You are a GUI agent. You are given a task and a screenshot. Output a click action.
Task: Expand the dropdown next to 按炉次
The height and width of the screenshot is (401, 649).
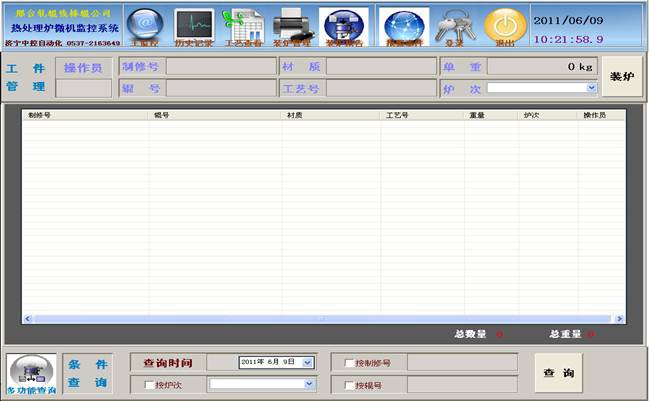point(308,384)
